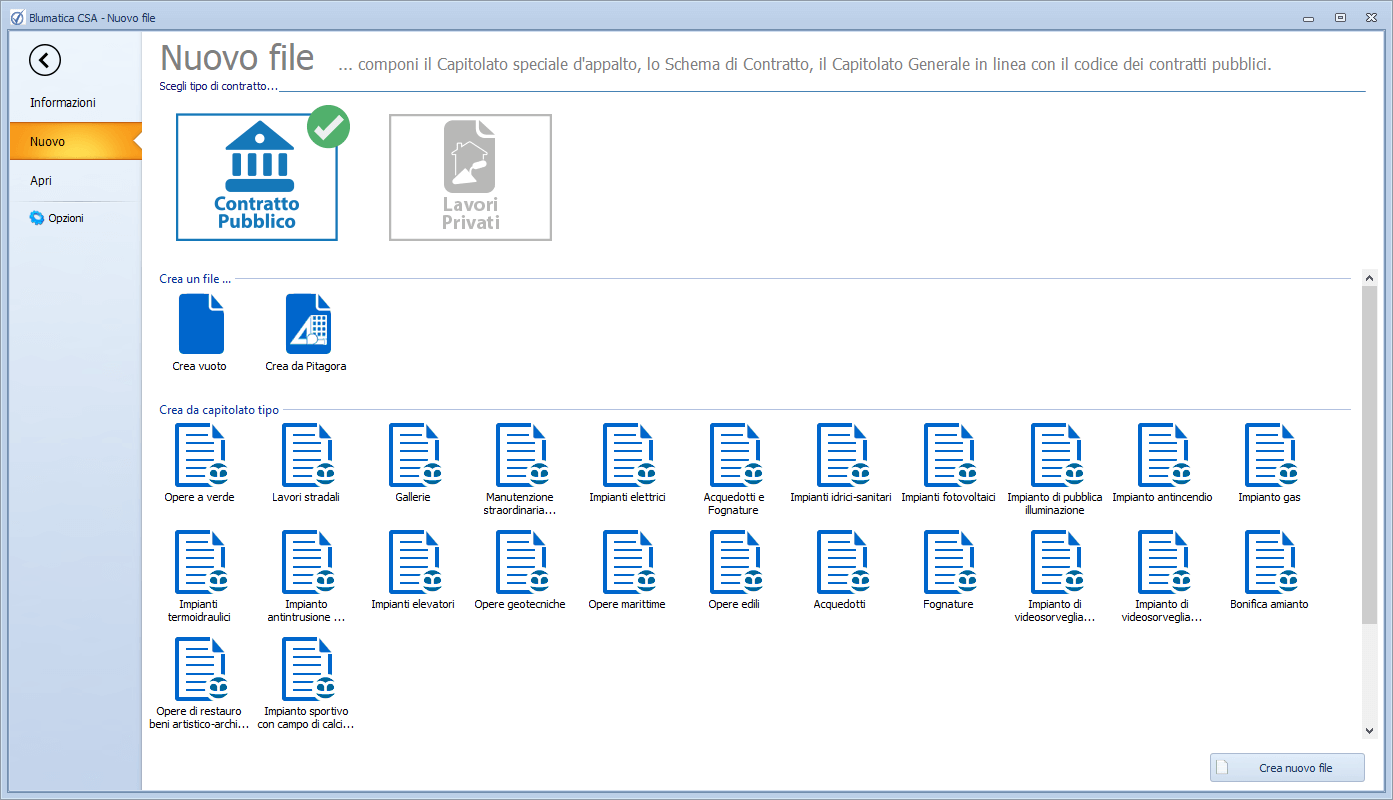
Task: Pick the Opere marittime template
Action: coord(627,563)
